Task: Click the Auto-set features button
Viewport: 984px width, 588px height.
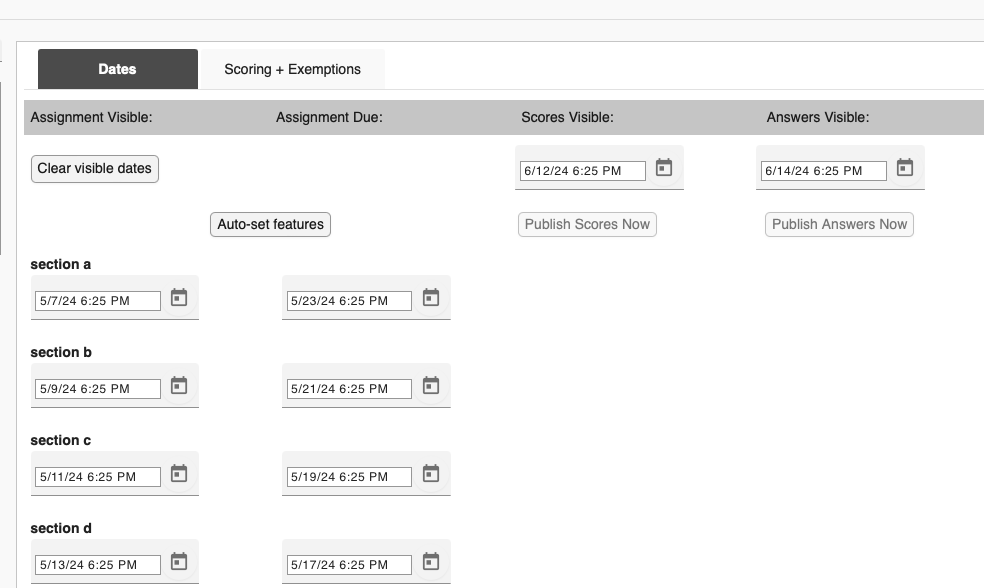Action: pos(270,225)
